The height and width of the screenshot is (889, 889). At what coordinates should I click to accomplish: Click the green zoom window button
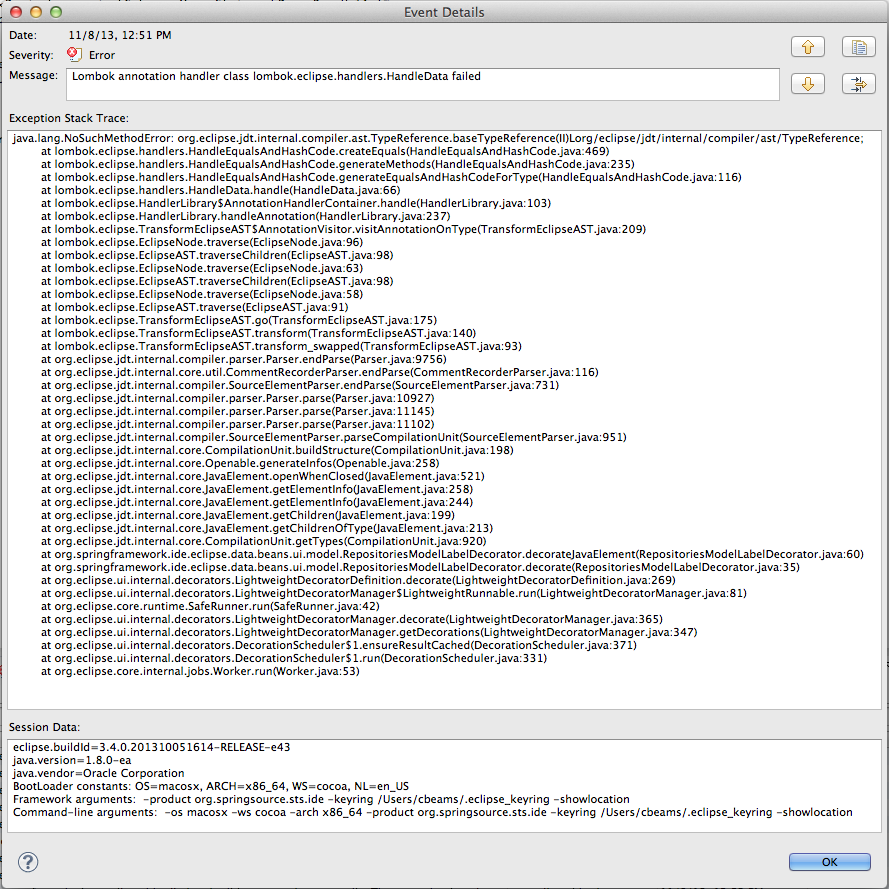(x=56, y=12)
